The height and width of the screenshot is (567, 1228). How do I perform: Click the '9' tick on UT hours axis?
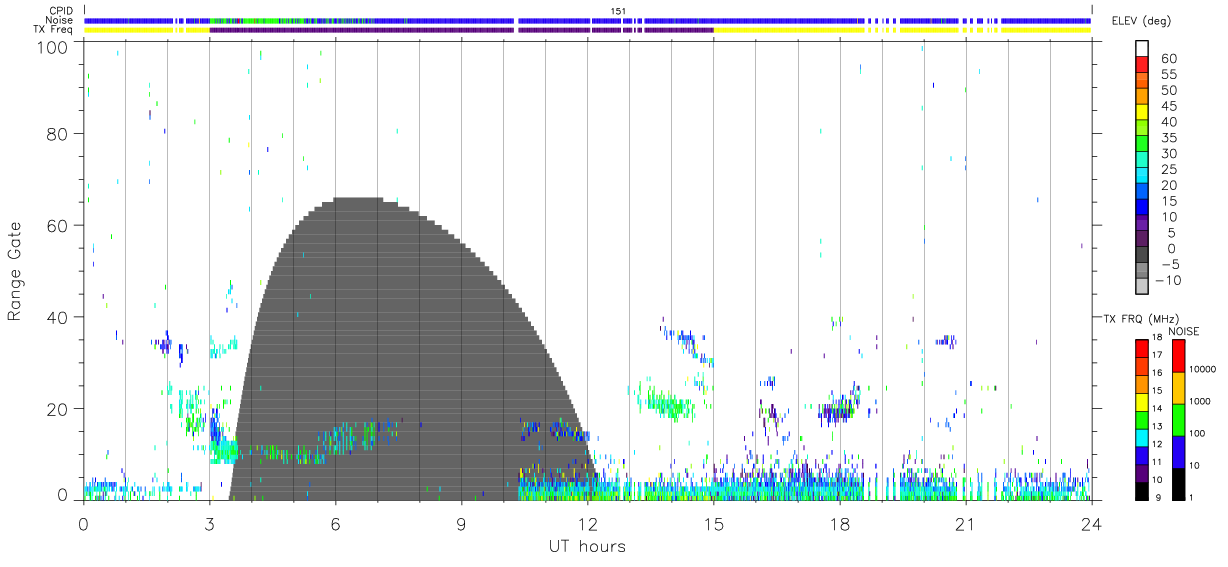pyautogui.click(x=461, y=523)
